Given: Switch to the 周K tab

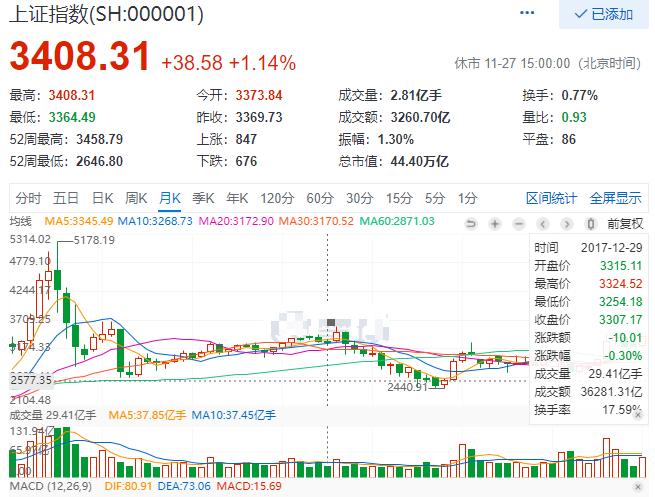Looking at the screenshot, I should click(136, 198).
